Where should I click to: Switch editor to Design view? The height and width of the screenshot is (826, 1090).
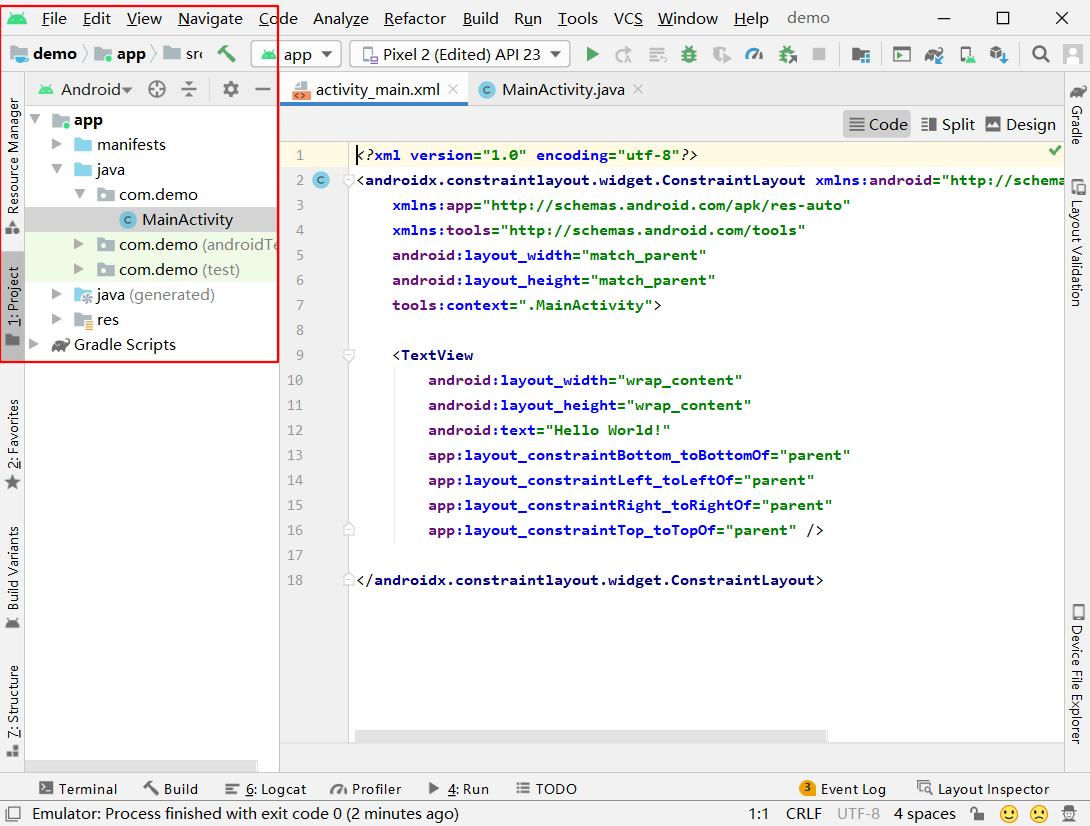(1020, 124)
